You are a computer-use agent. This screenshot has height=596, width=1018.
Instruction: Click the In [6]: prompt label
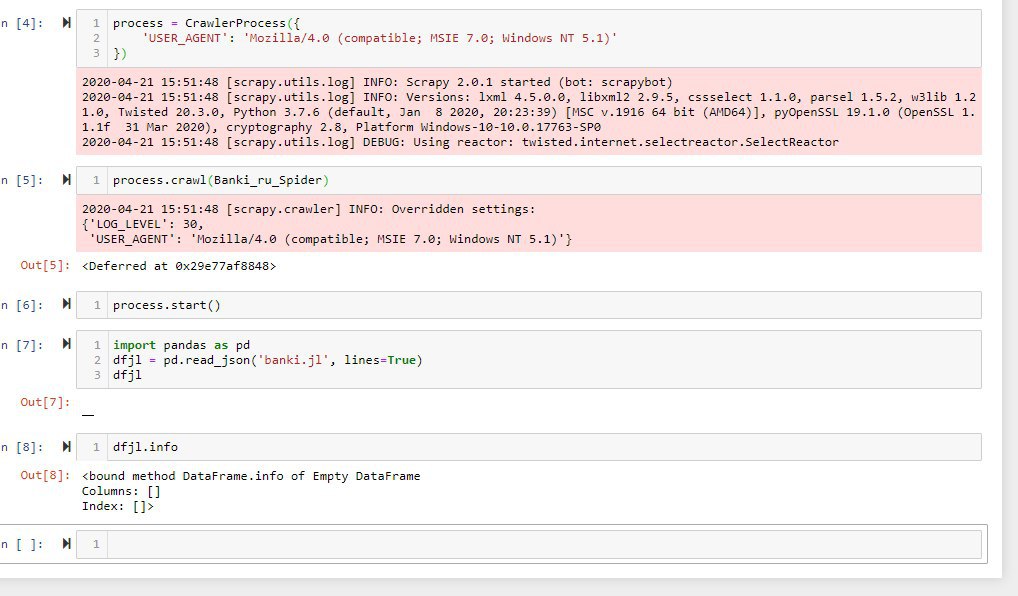pyautogui.click(x=22, y=305)
